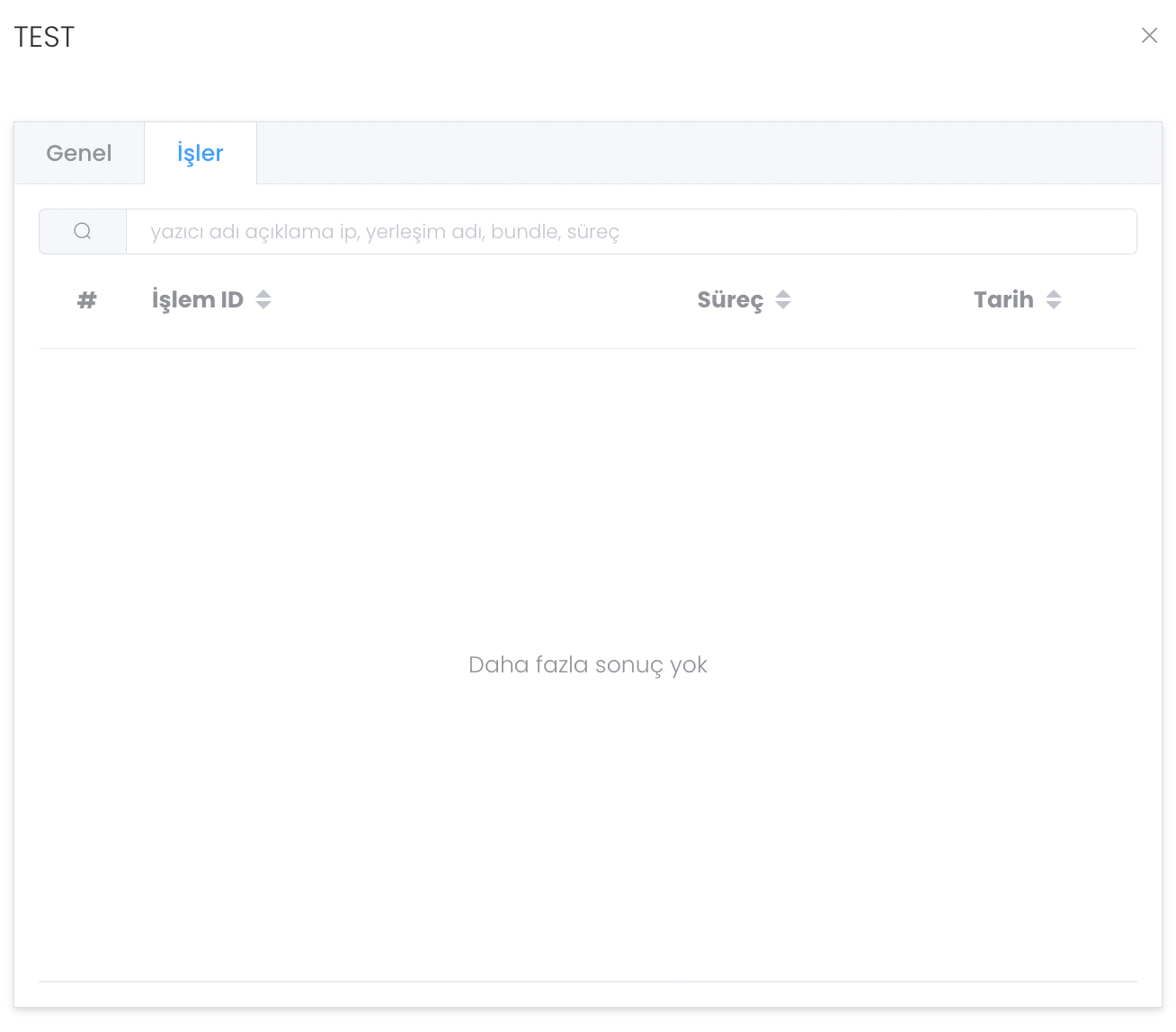Switch to the Genel tab

click(79, 153)
